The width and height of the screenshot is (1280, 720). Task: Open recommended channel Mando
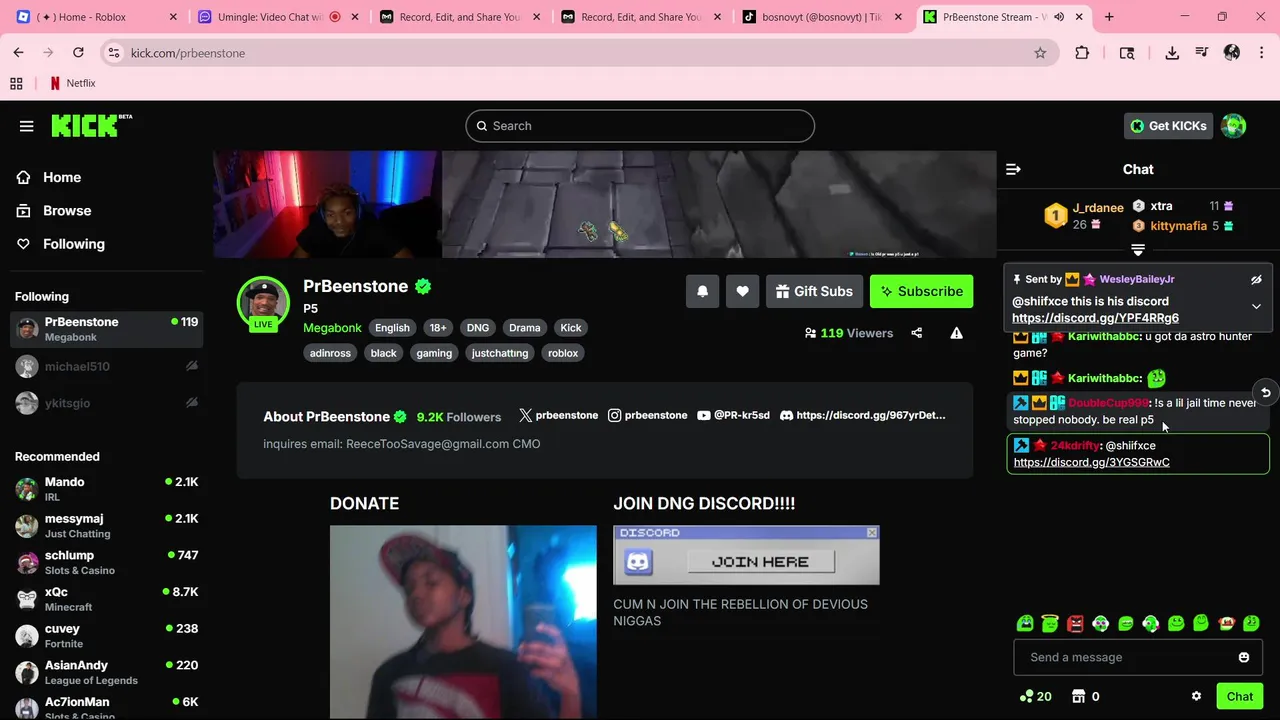pyautogui.click(x=107, y=489)
